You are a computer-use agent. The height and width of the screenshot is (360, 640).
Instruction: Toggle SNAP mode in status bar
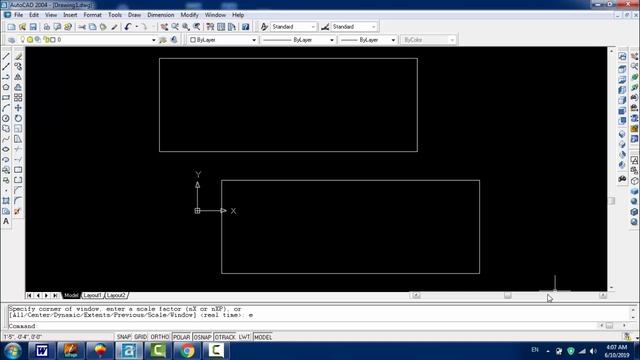123,337
